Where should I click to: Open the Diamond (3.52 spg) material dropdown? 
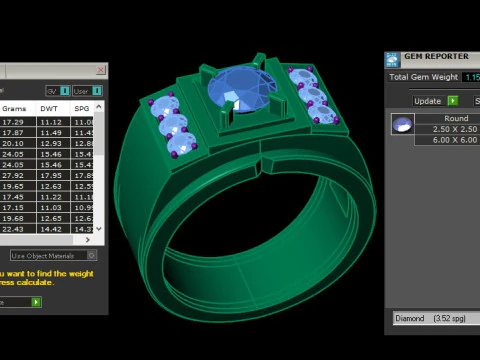437,318
